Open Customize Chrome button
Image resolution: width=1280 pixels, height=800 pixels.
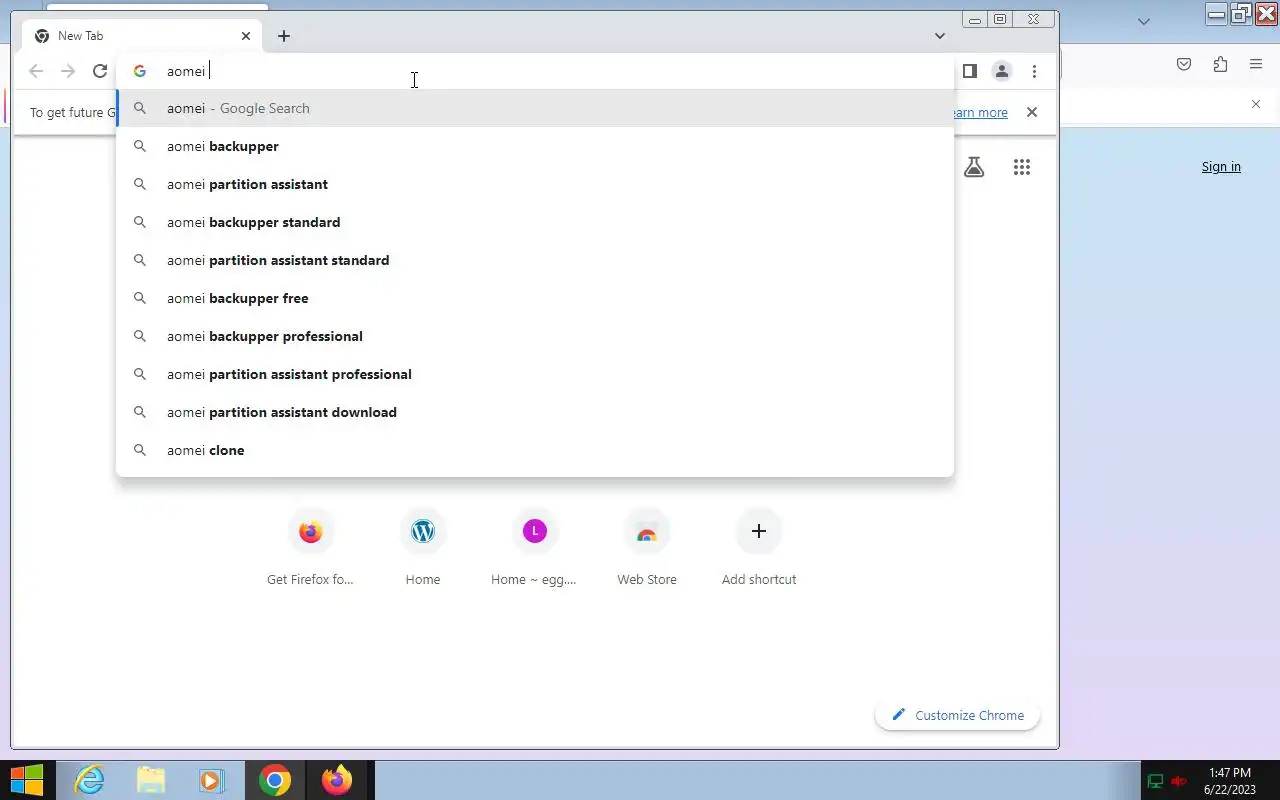[x=957, y=715]
